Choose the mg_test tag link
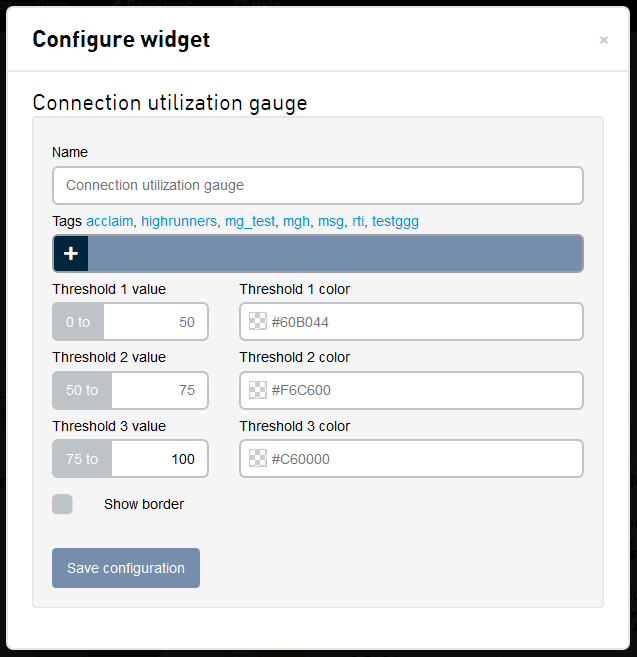637x657 pixels. point(249,221)
